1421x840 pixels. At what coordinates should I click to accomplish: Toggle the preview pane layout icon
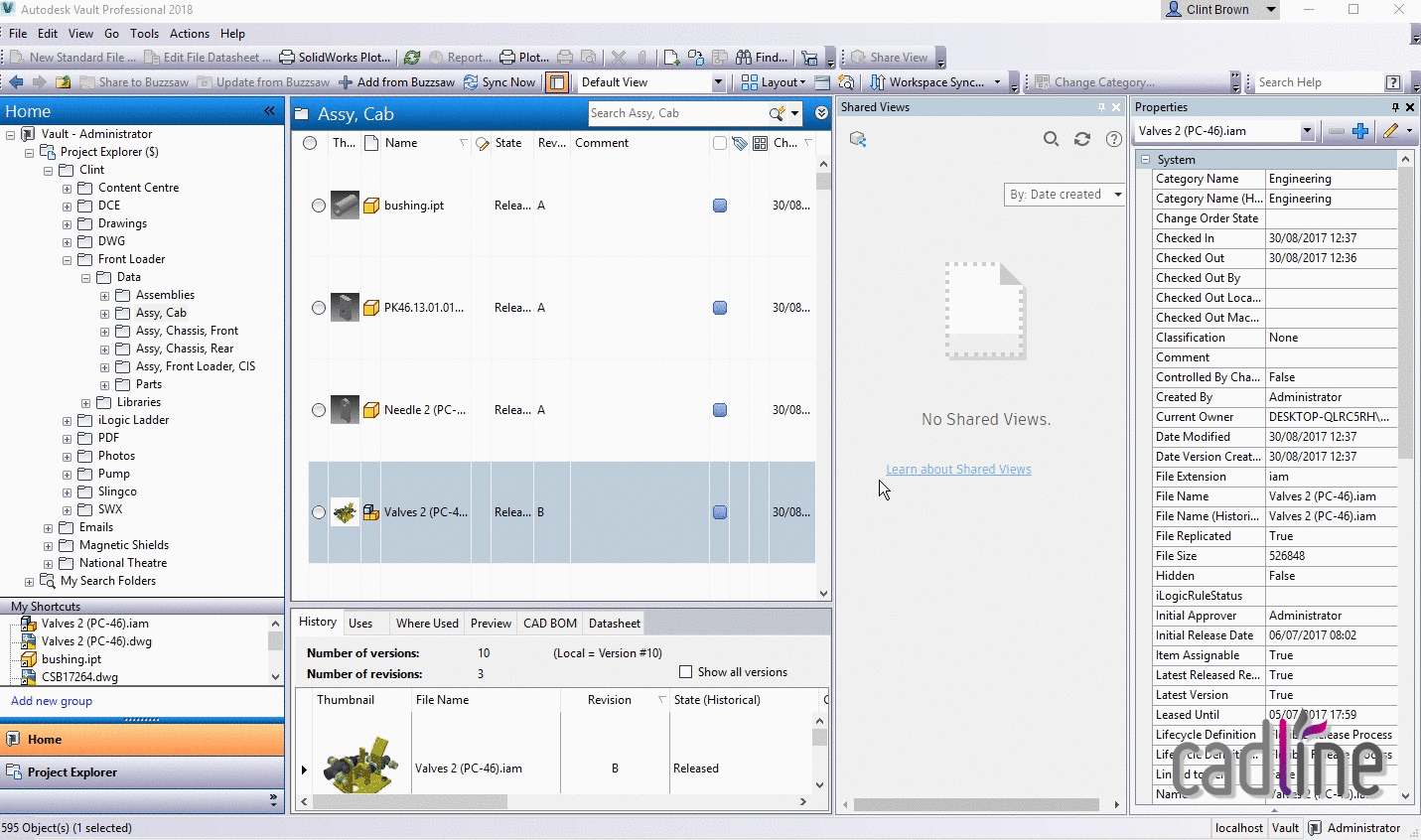[558, 82]
